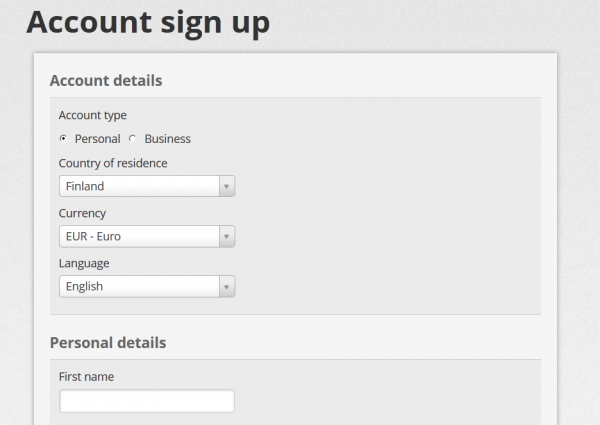Click the 'Personal details' section heading
The image size is (600, 425).
(x=108, y=343)
